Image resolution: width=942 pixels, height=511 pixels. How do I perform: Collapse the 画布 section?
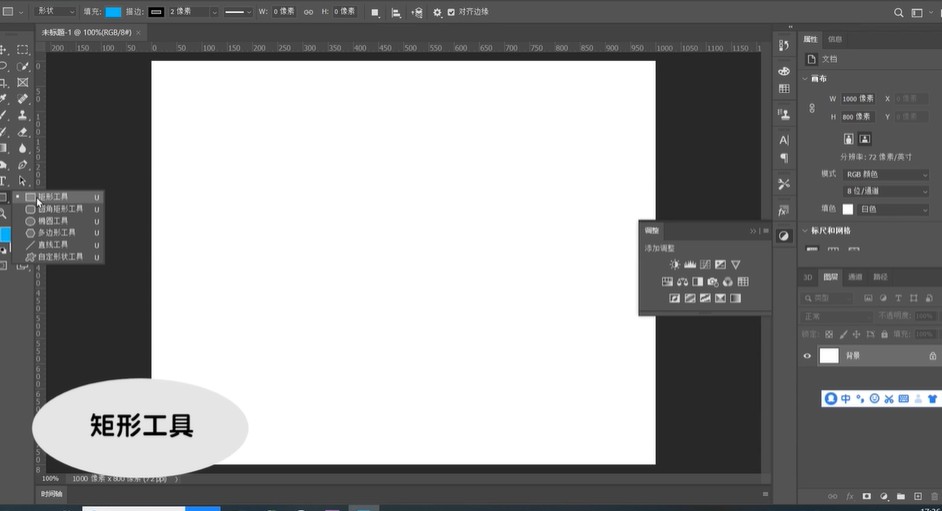(x=805, y=79)
